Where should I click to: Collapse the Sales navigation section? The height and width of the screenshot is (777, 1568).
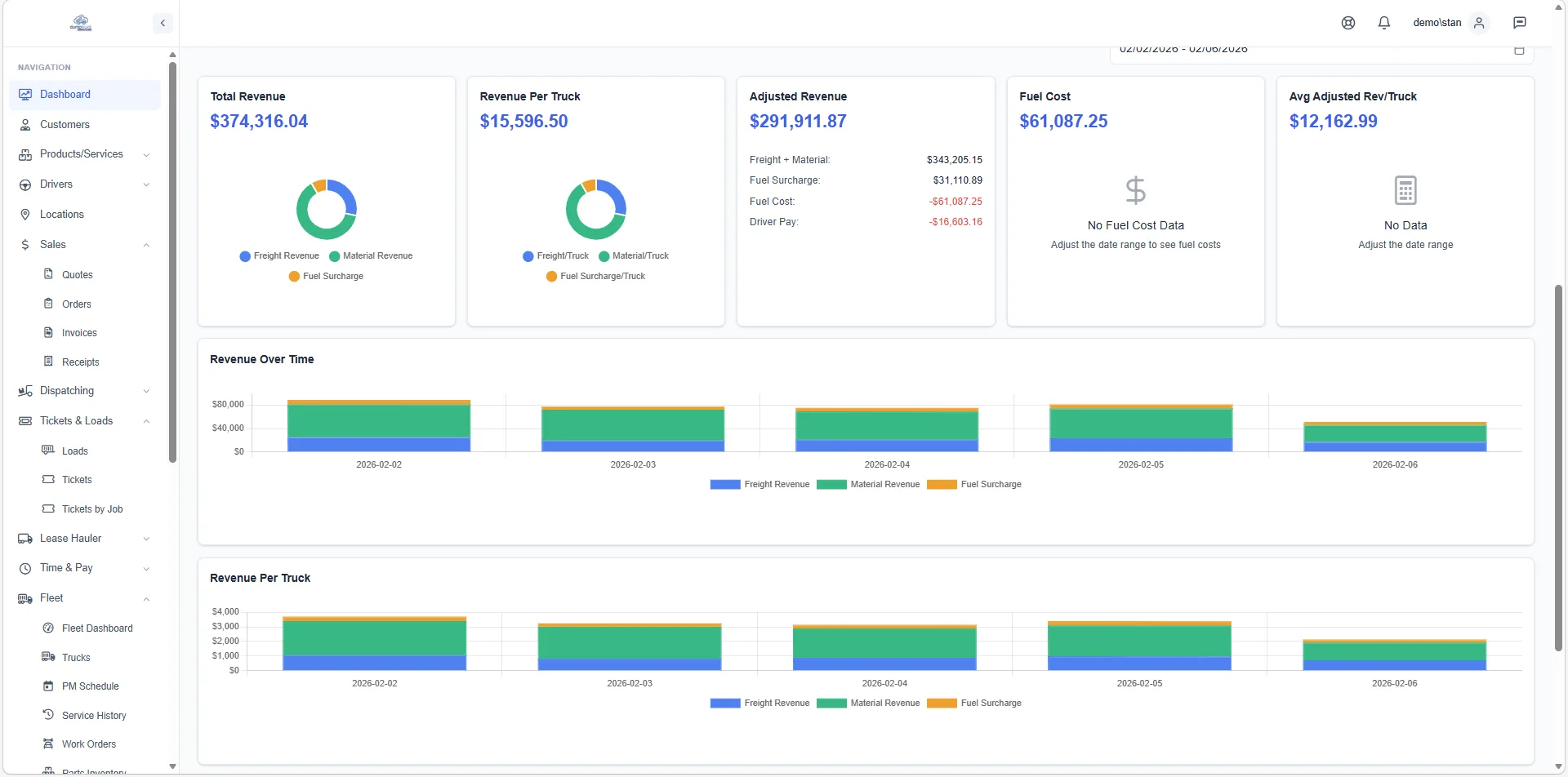coord(146,245)
